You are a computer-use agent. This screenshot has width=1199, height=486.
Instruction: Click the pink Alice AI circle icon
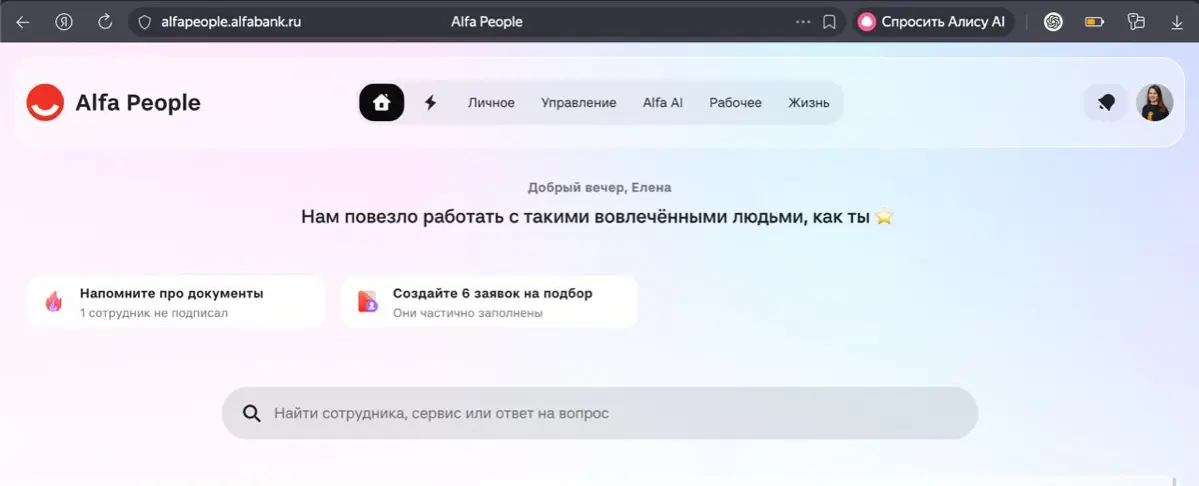866,22
